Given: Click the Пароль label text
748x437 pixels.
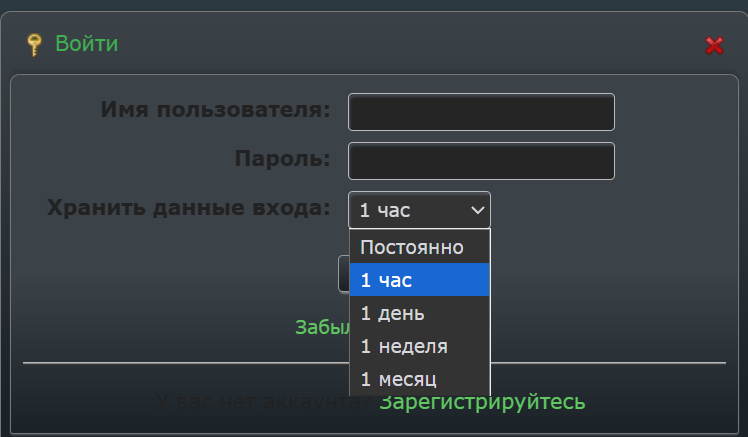Looking at the screenshot, I should (x=282, y=158).
